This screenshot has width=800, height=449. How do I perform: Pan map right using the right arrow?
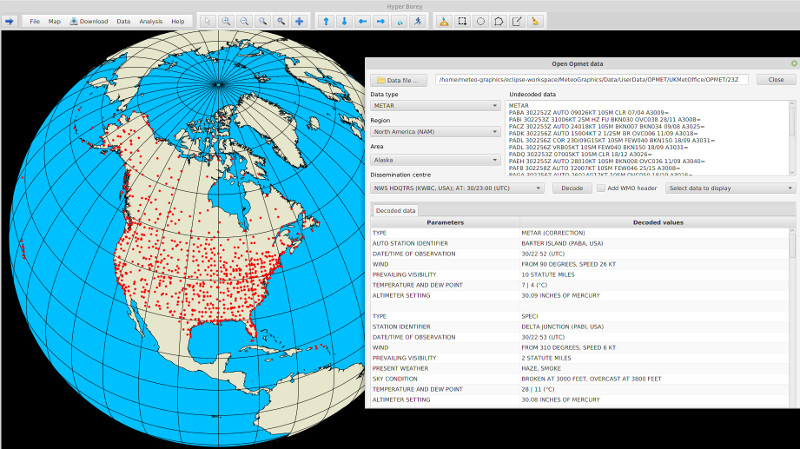[x=381, y=21]
